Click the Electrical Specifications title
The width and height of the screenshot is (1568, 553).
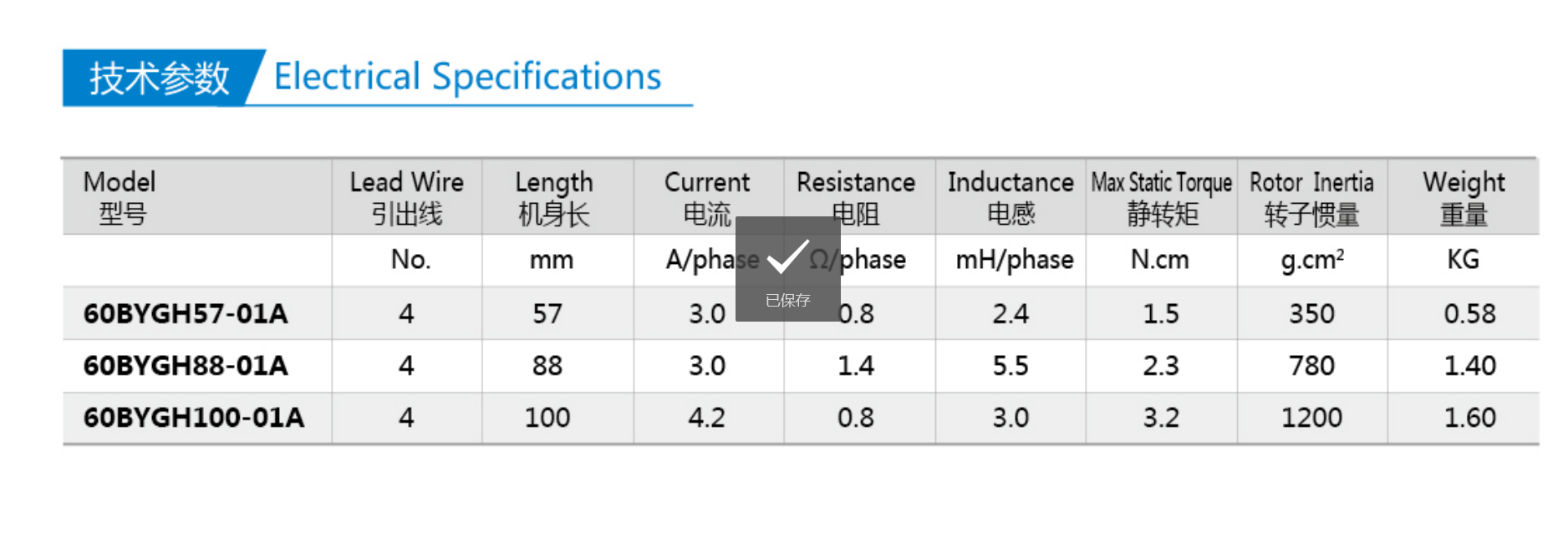(x=467, y=77)
